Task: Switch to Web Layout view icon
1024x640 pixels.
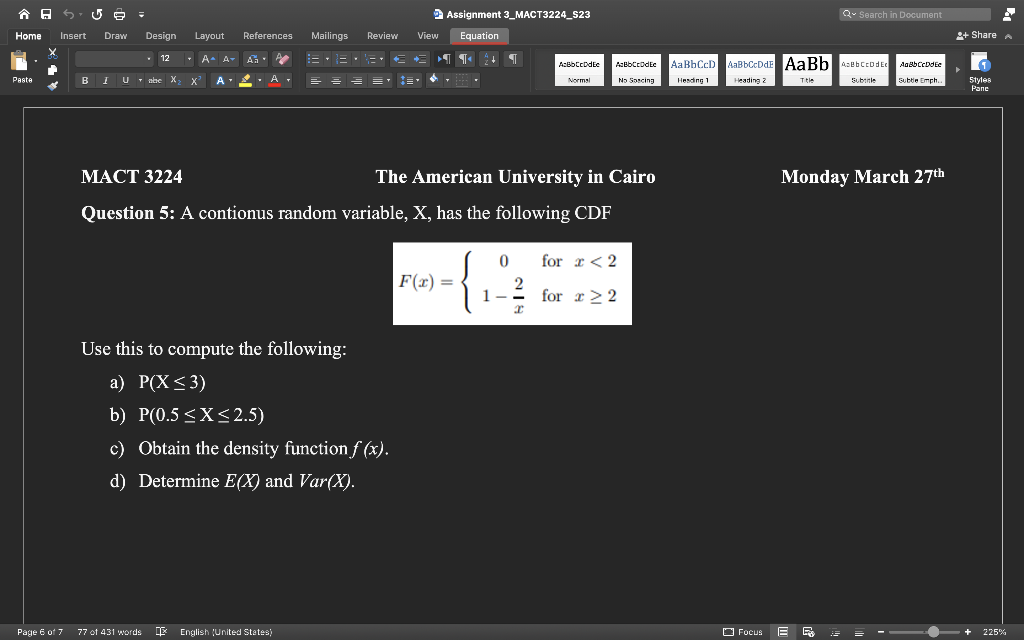Action: (808, 632)
